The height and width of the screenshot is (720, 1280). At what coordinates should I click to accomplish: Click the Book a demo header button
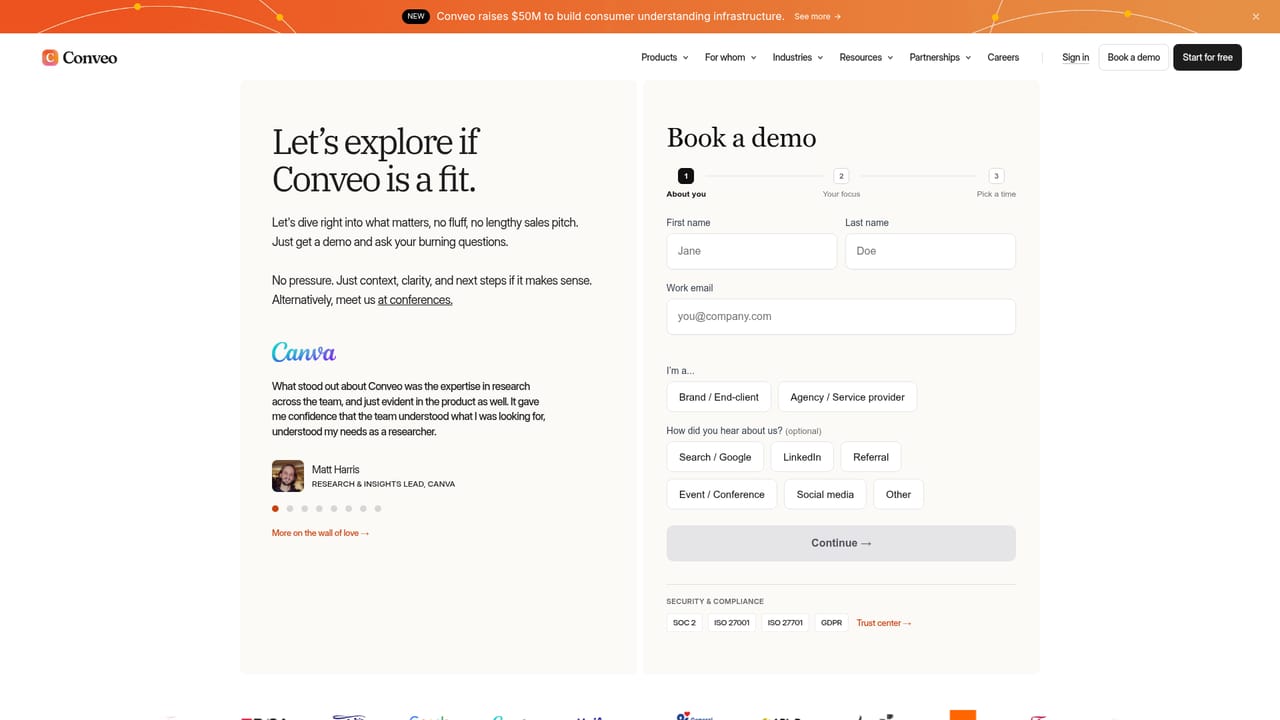click(1133, 57)
